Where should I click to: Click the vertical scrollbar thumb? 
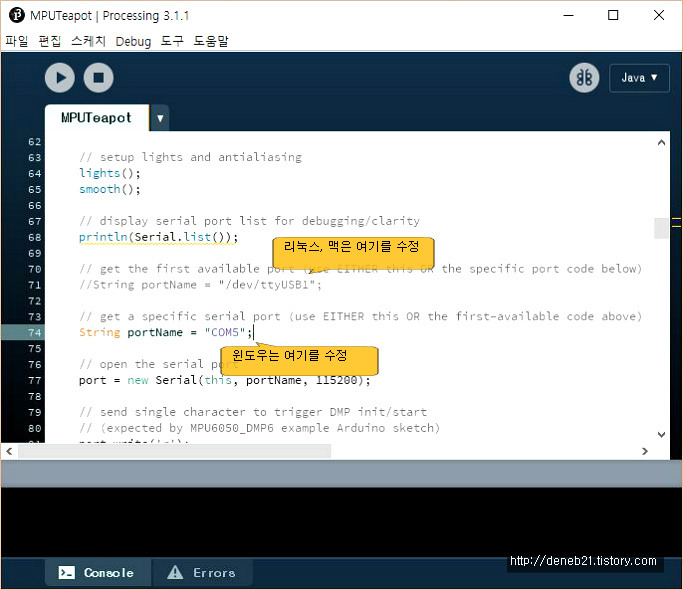tap(661, 228)
